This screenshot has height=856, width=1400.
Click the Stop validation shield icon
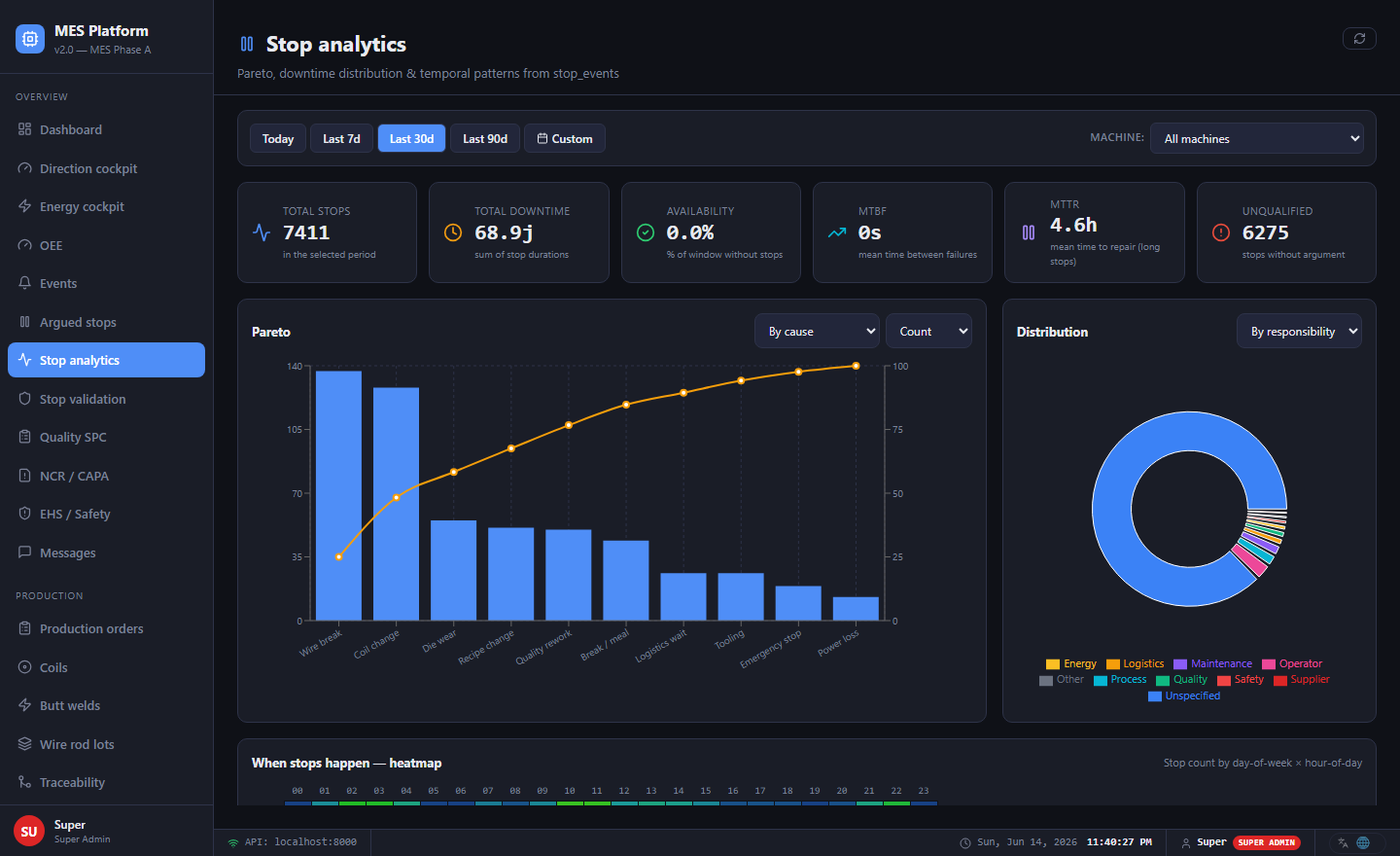pyautogui.click(x=25, y=399)
